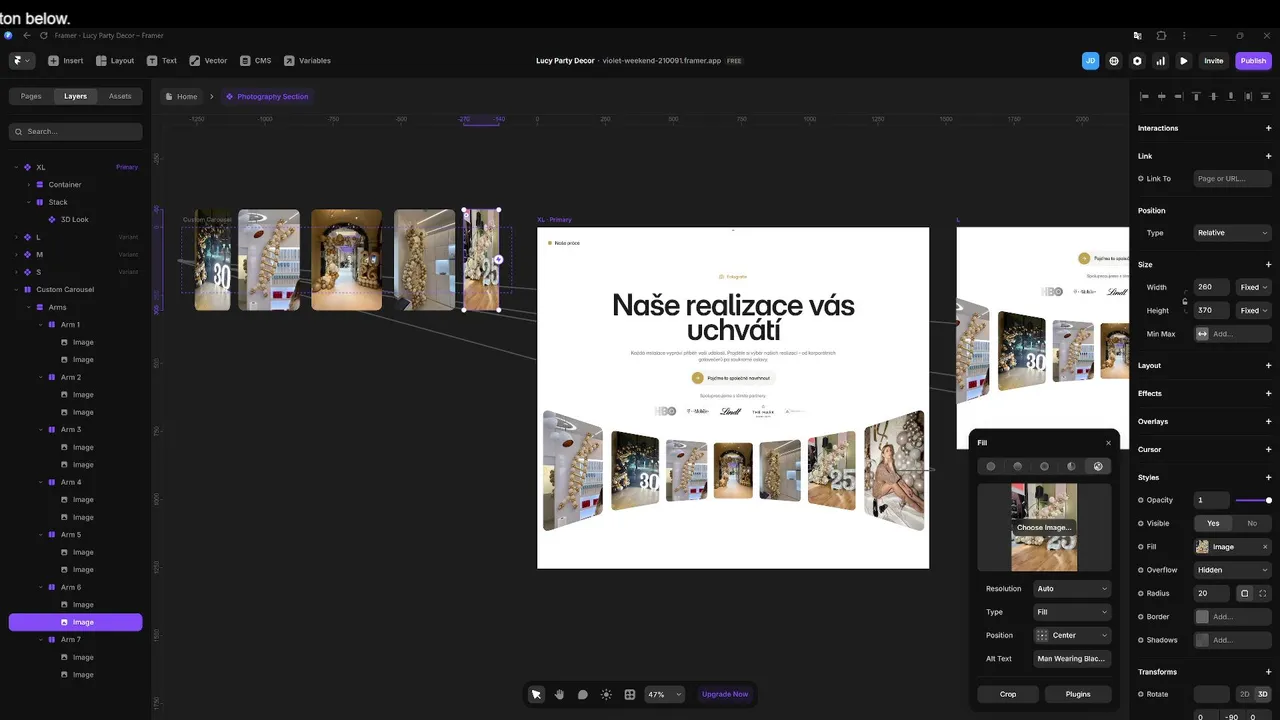Open the Insert tool
1280x720 pixels.
(65, 61)
